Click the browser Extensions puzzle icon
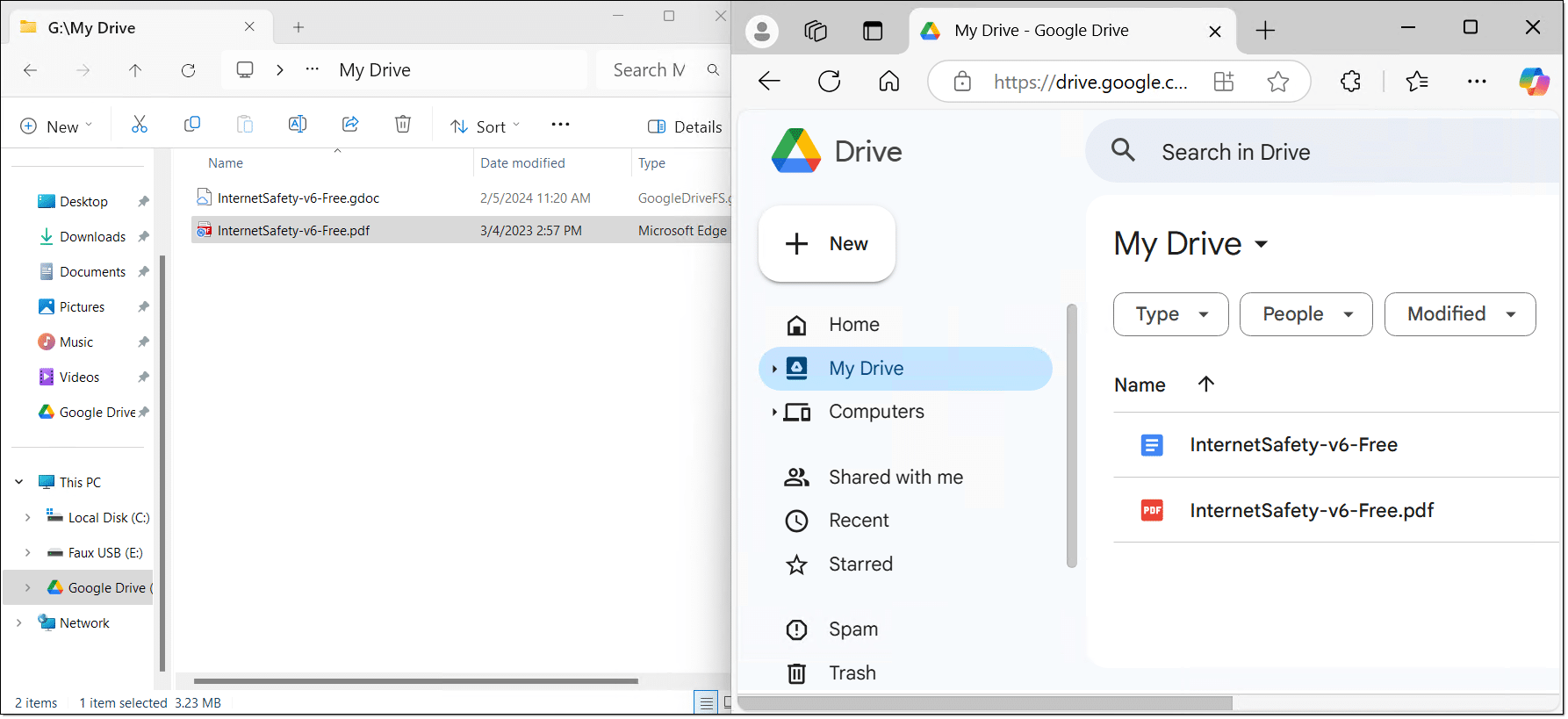This screenshot has width=1568, height=719. point(1350,82)
